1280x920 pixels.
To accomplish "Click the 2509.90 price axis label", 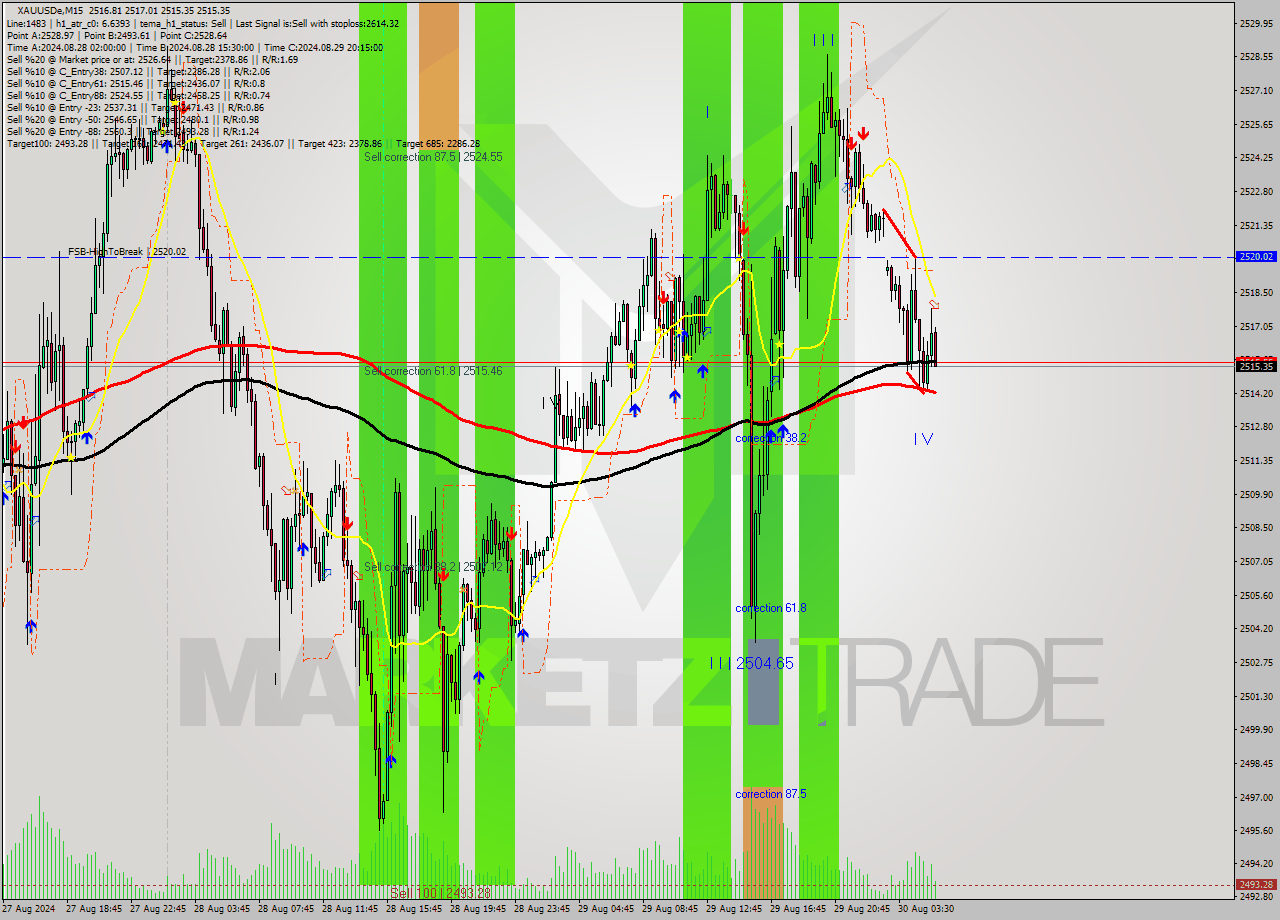I will 1255,494.
